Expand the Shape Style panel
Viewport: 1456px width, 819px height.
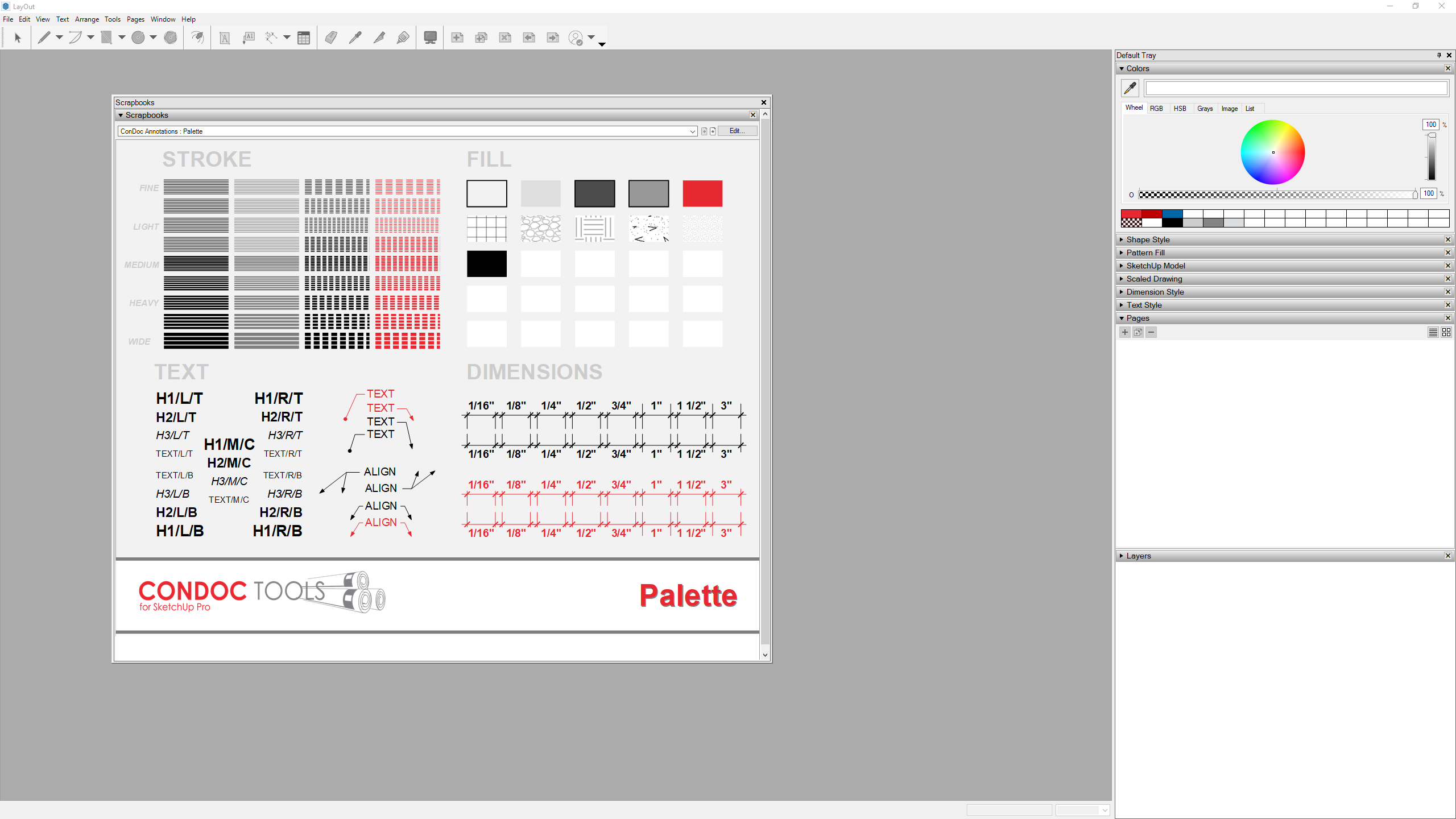[1148, 239]
